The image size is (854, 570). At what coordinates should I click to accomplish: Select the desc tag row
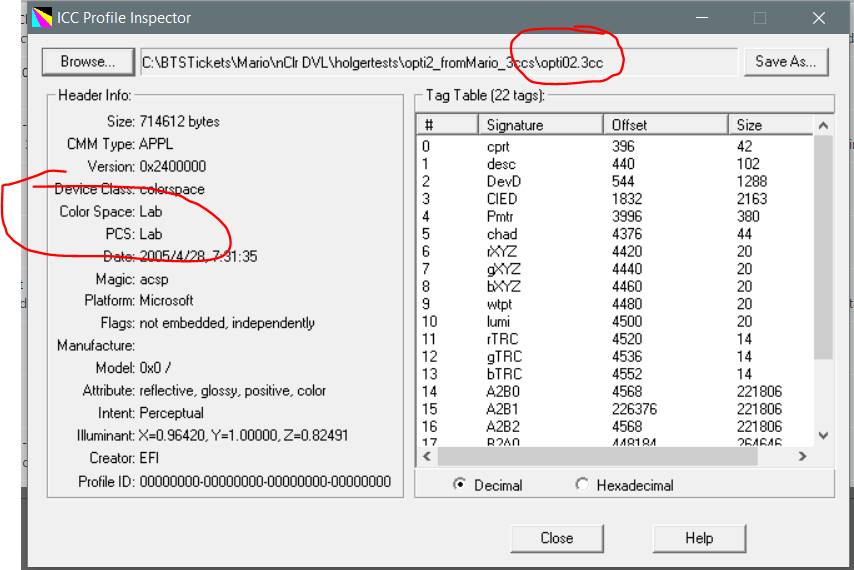tap(615, 164)
